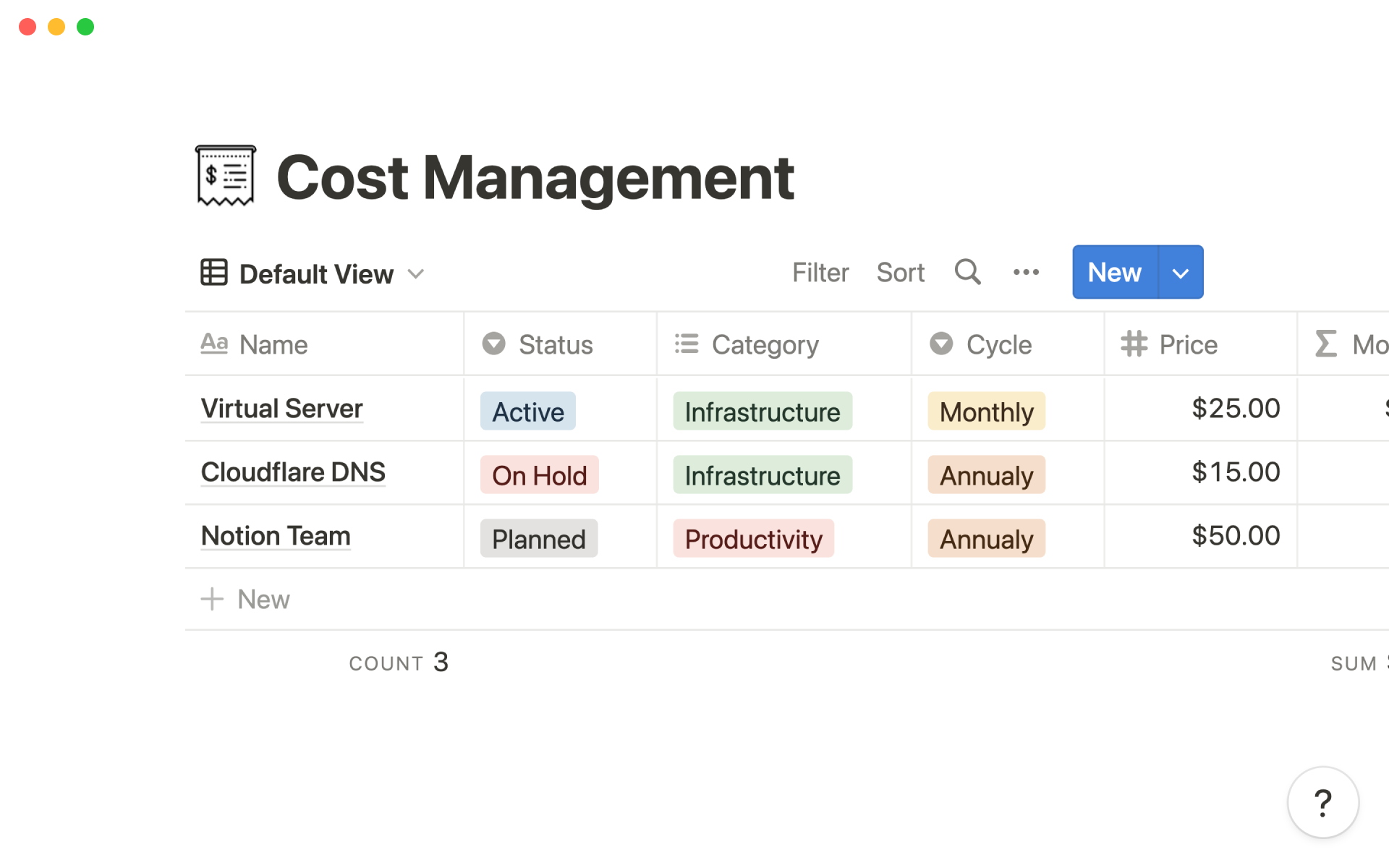Click the Price column hash icon
1389x868 pixels.
(1134, 344)
